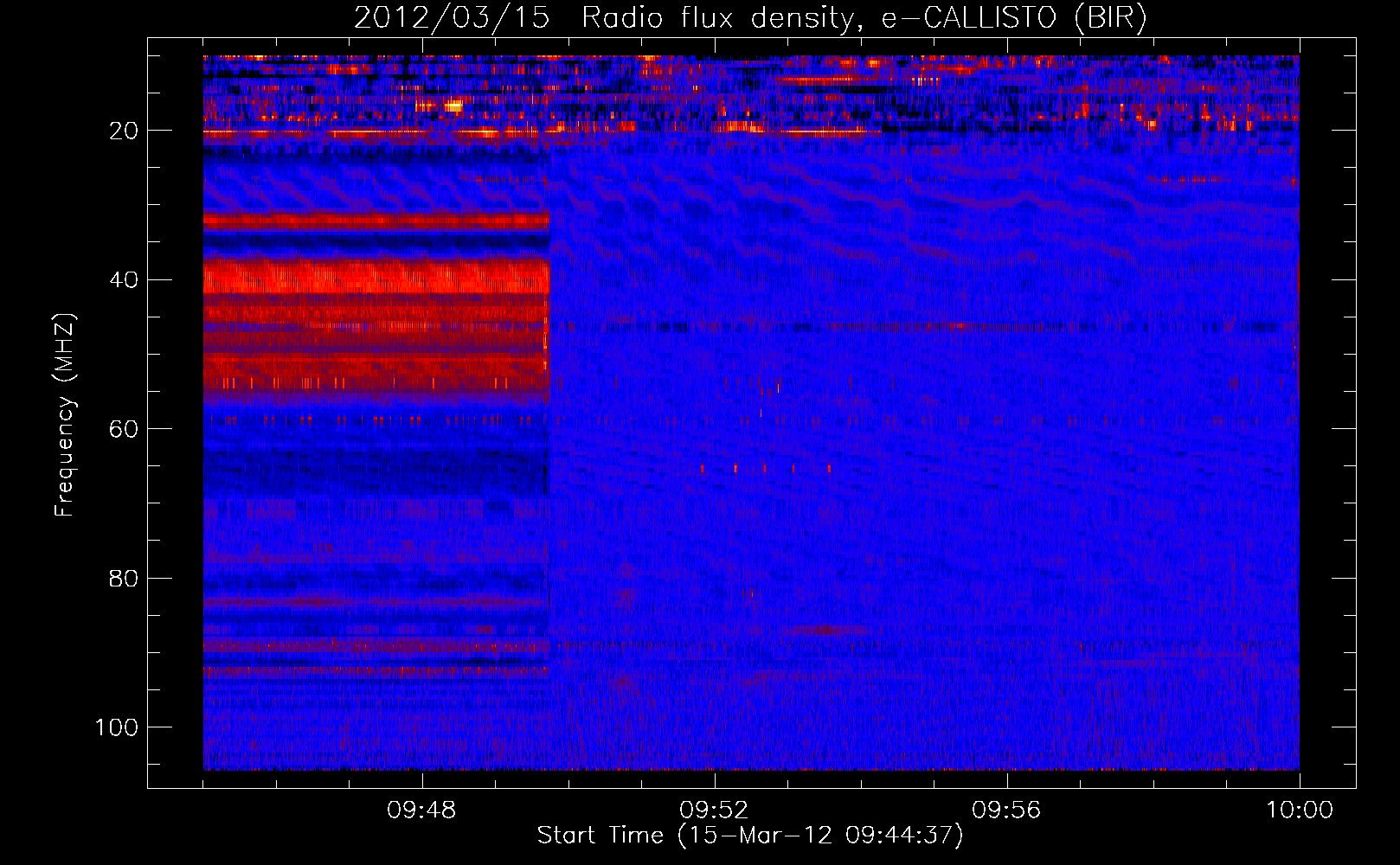
Task: Click the plot title '2012/03/15 Radio flux density'
Action: coord(750,18)
